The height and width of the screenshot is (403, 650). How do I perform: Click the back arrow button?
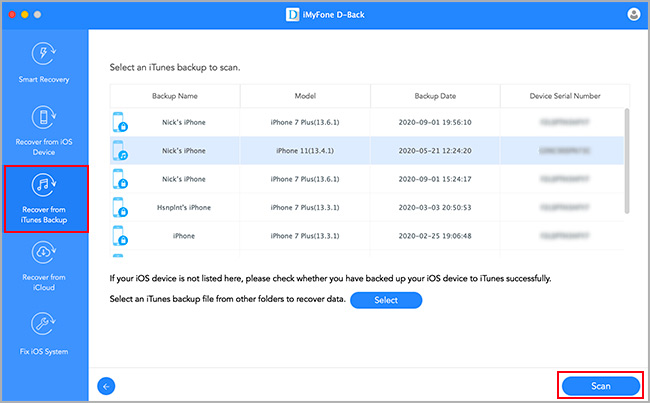click(x=106, y=386)
